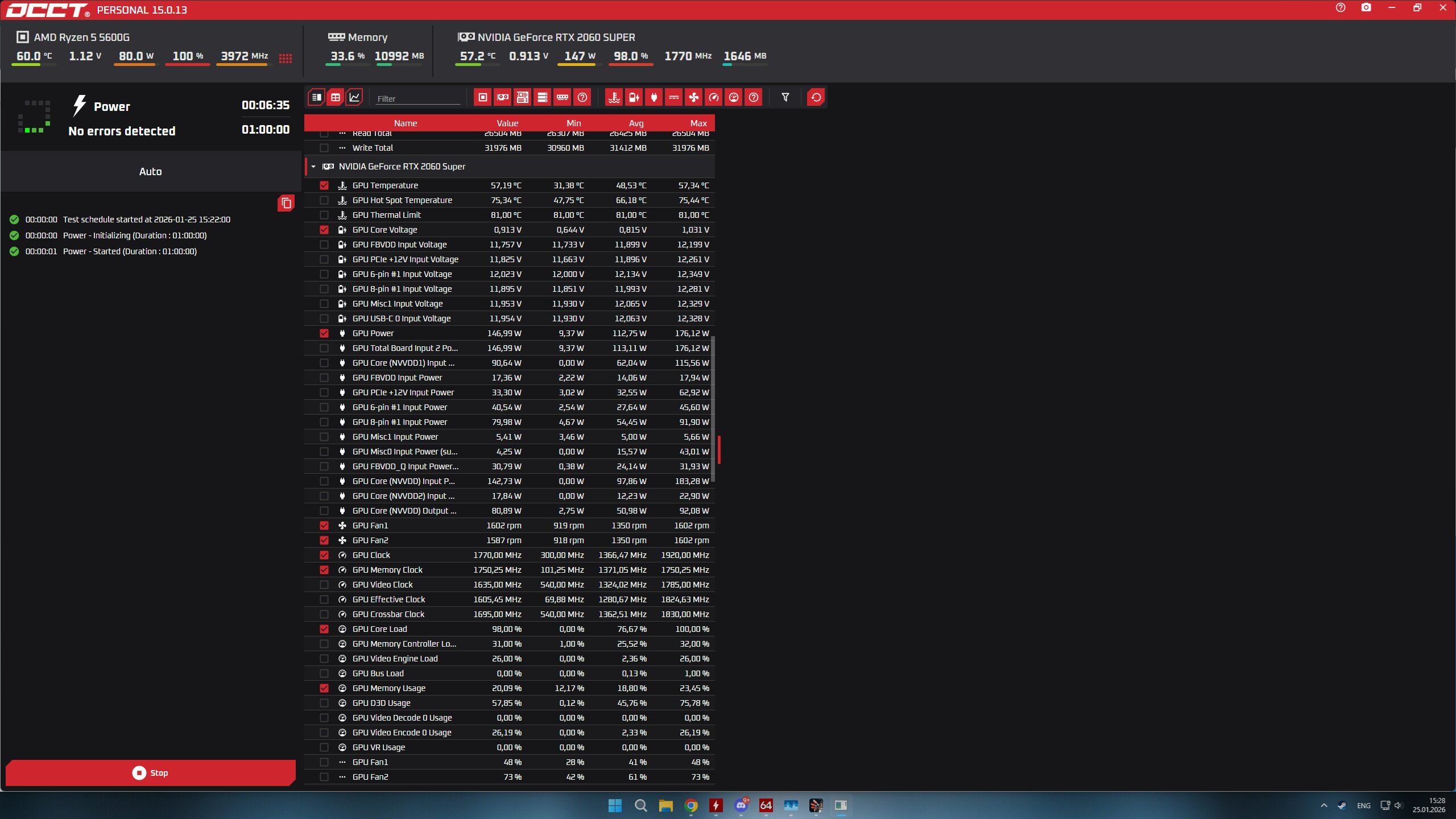The width and height of the screenshot is (1456, 819).
Task: Click the Auto schedule button
Action: click(x=150, y=171)
